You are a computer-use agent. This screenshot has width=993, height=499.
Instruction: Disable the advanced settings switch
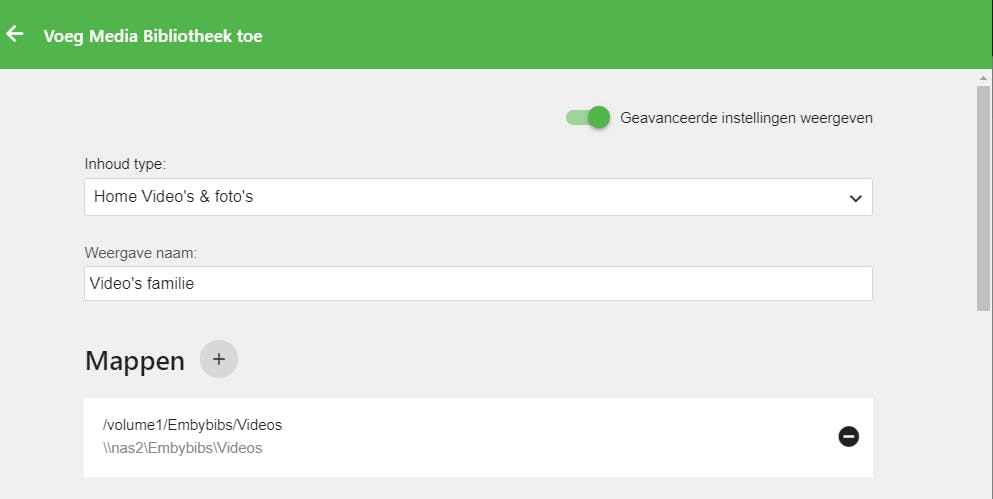(588, 118)
